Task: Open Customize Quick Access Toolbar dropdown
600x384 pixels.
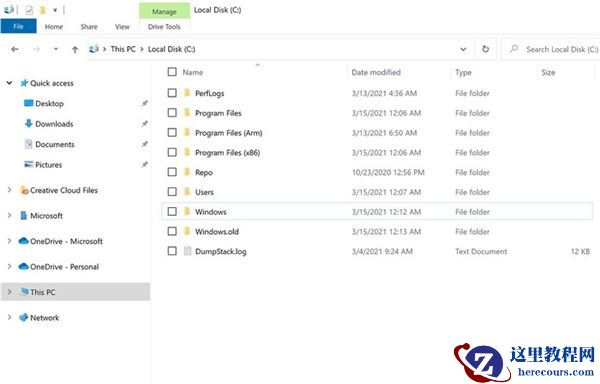Action: click(55, 10)
